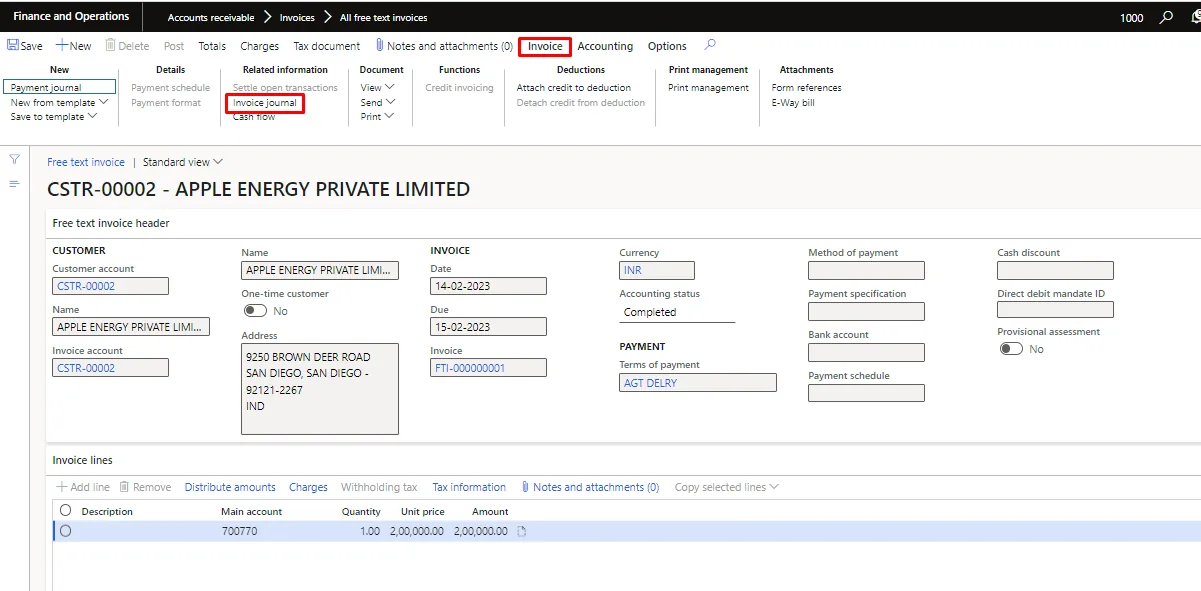
Task: Click the Method of payment field
Action: 866,270
